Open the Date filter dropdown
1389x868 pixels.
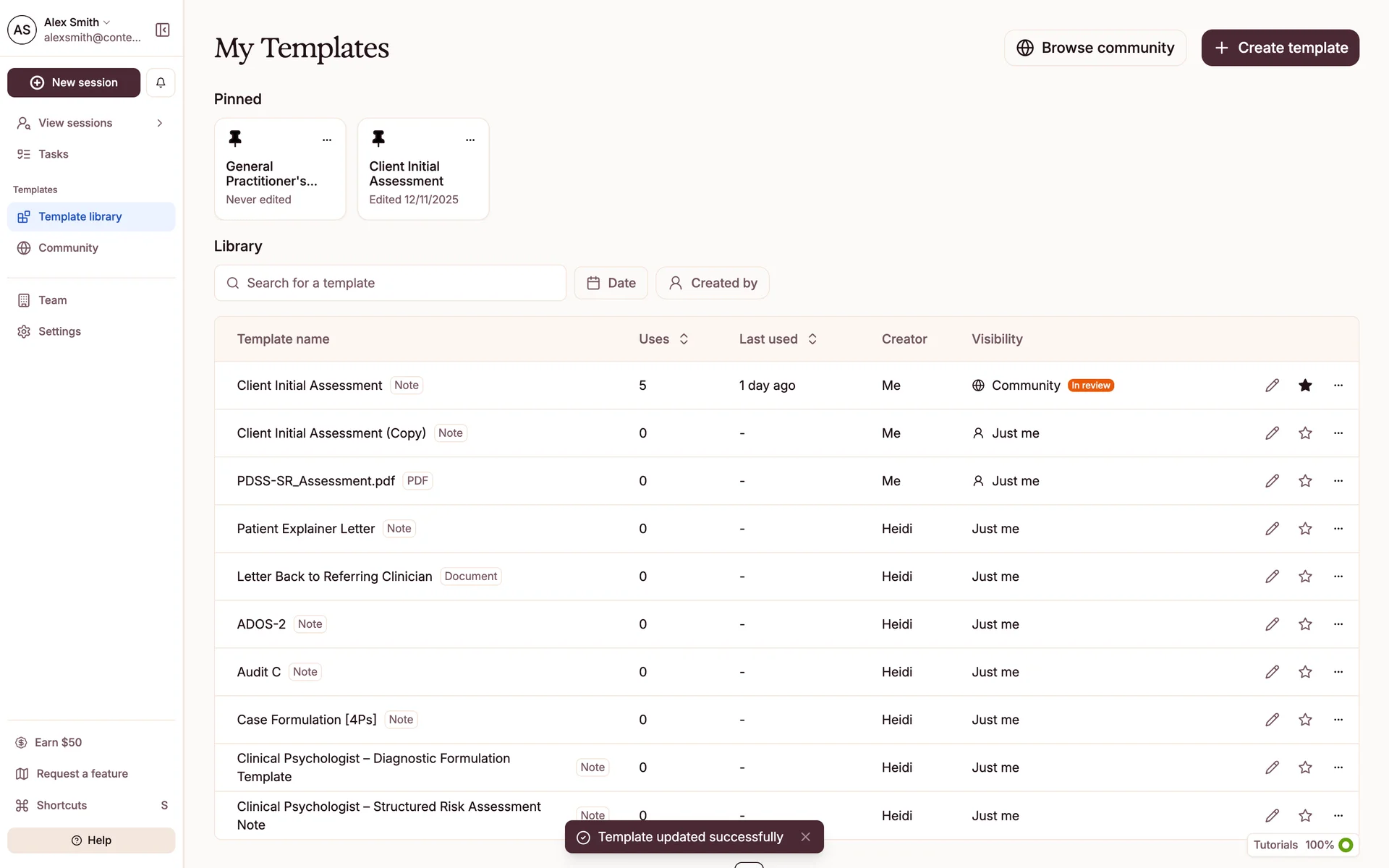611,283
